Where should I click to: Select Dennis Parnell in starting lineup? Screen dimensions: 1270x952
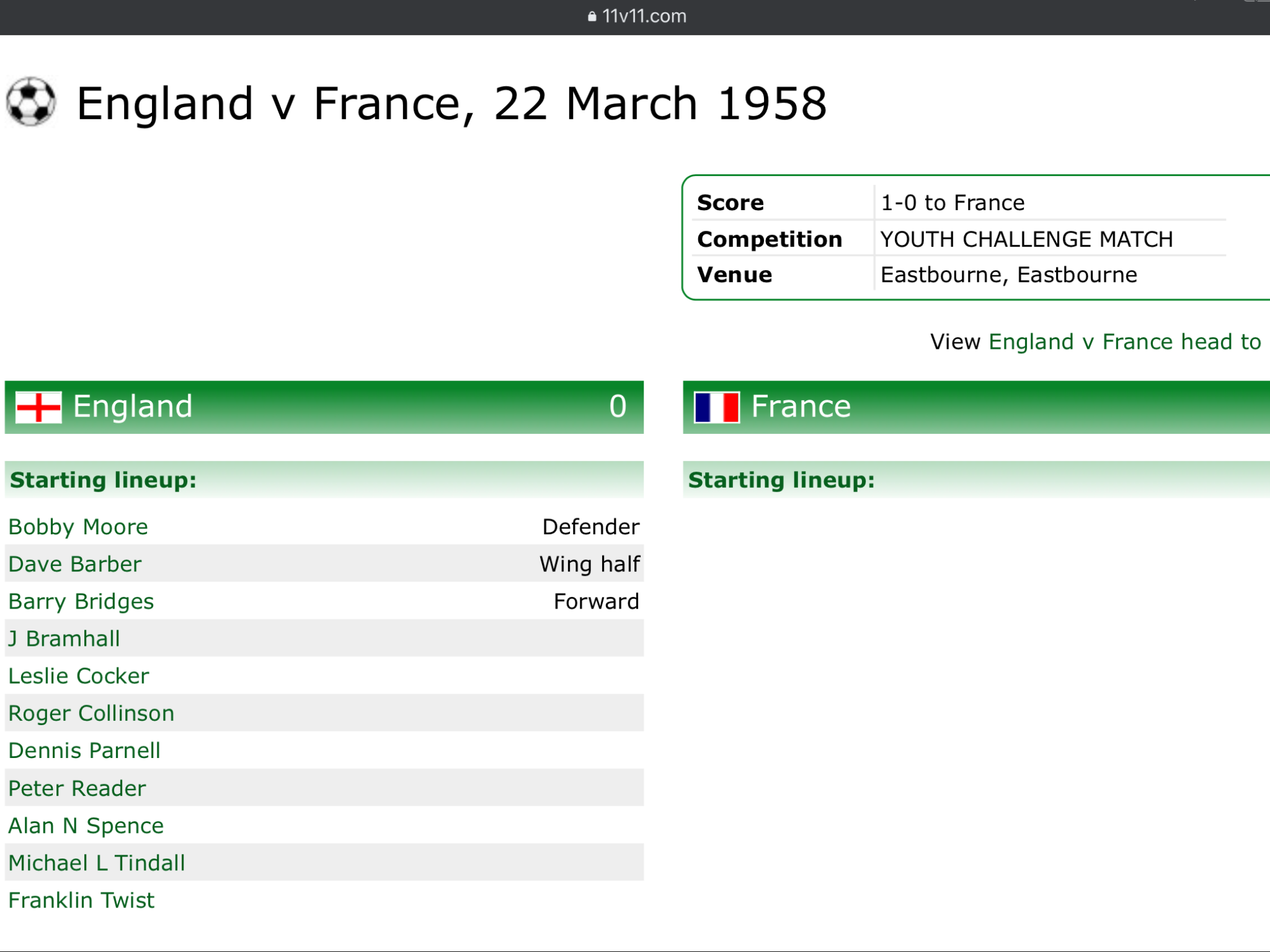[84, 751]
